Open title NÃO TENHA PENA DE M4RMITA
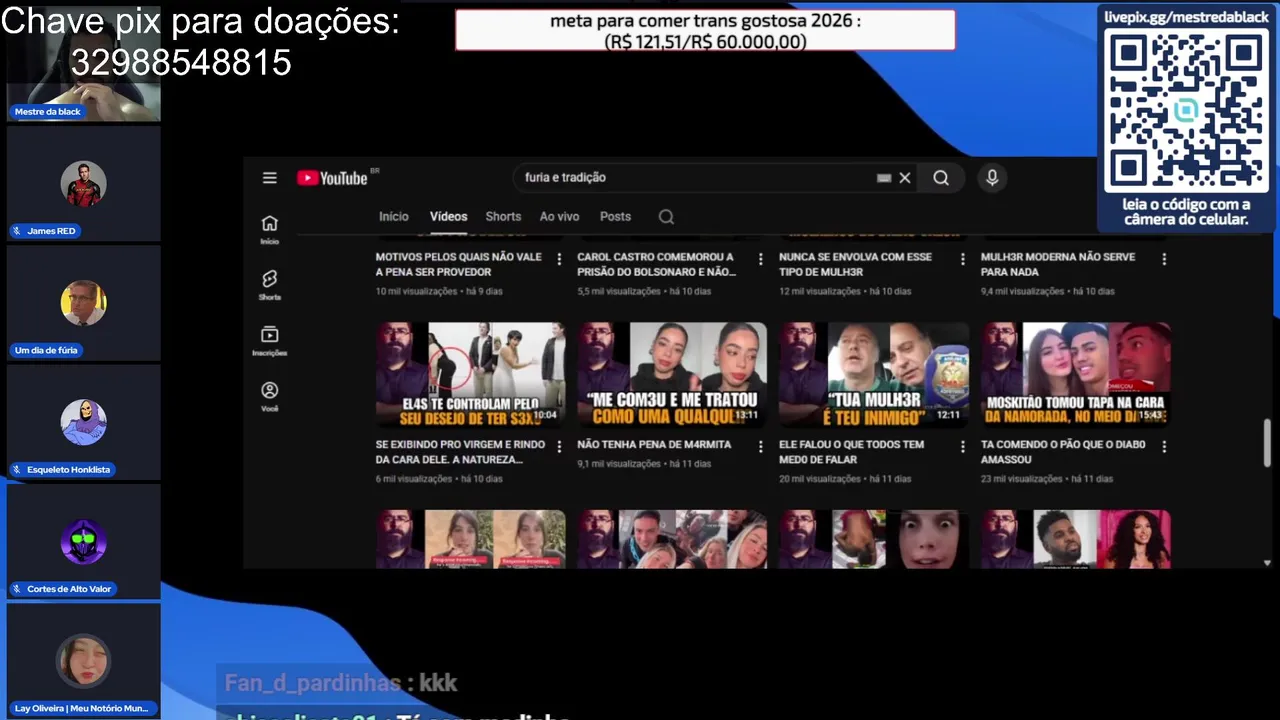This screenshot has width=1280, height=720. click(x=654, y=445)
